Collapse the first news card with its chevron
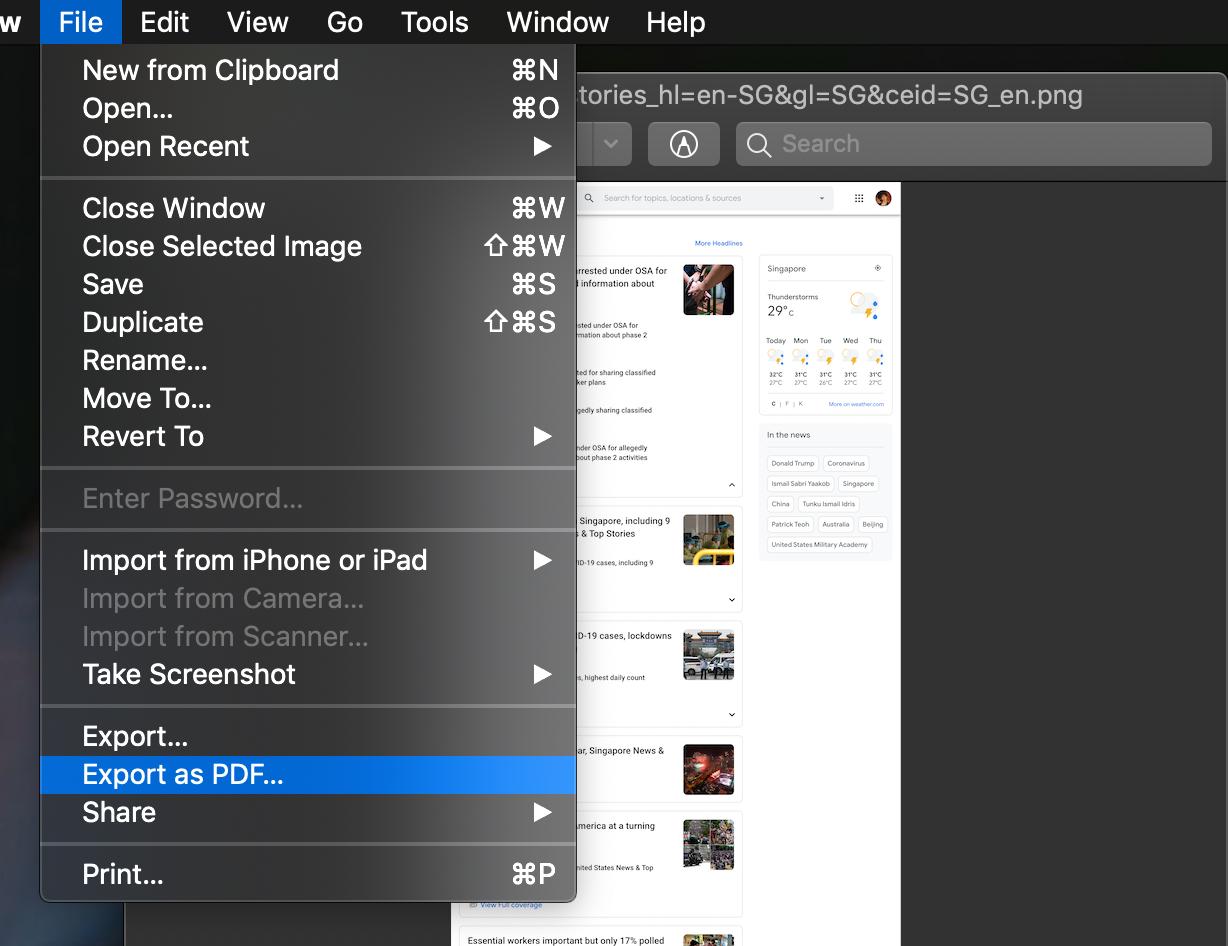This screenshot has height=946, width=1228. pyautogui.click(x=731, y=485)
